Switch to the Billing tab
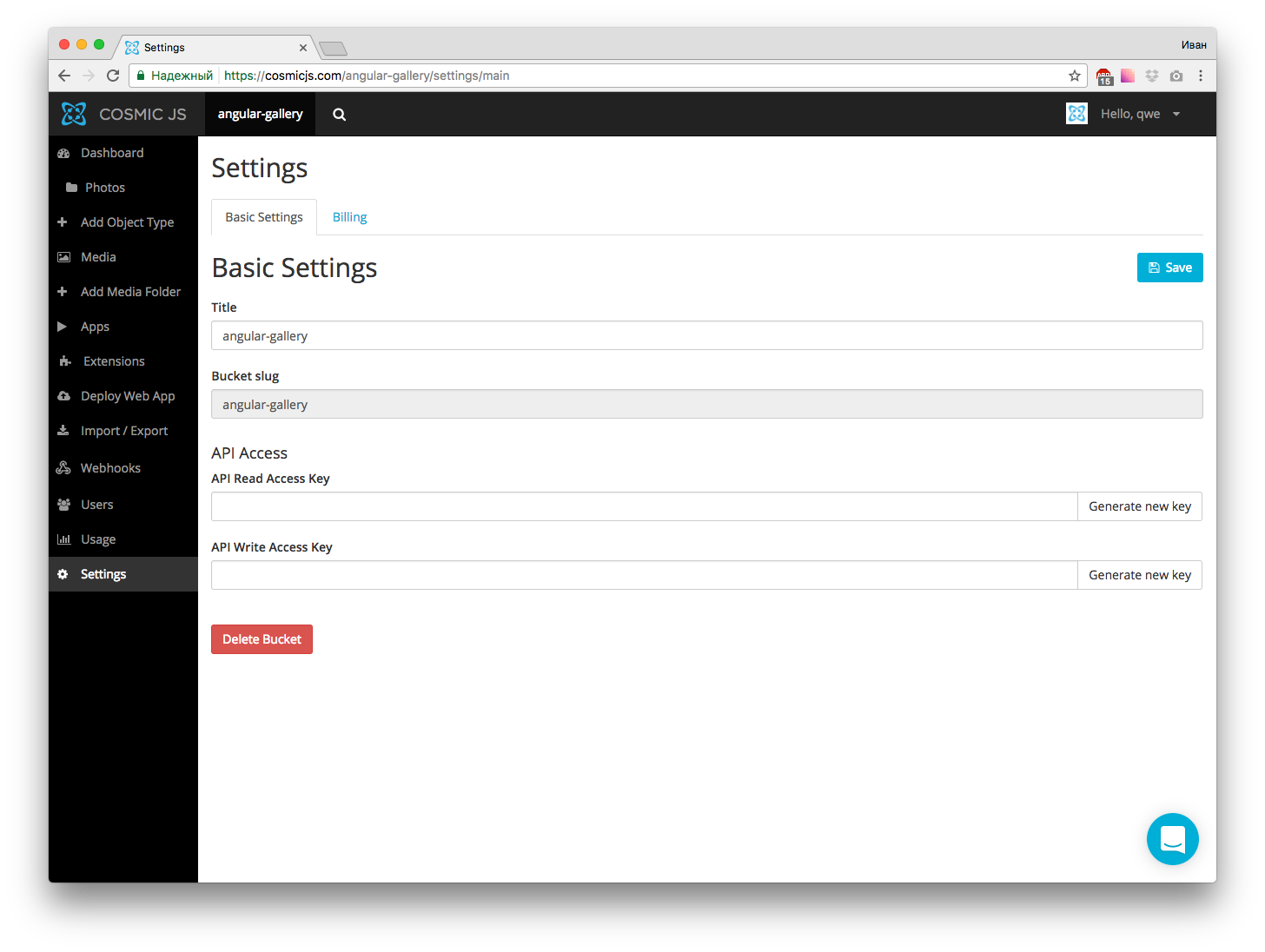The width and height of the screenshot is (1265, 952). click(x=349, y=217)
